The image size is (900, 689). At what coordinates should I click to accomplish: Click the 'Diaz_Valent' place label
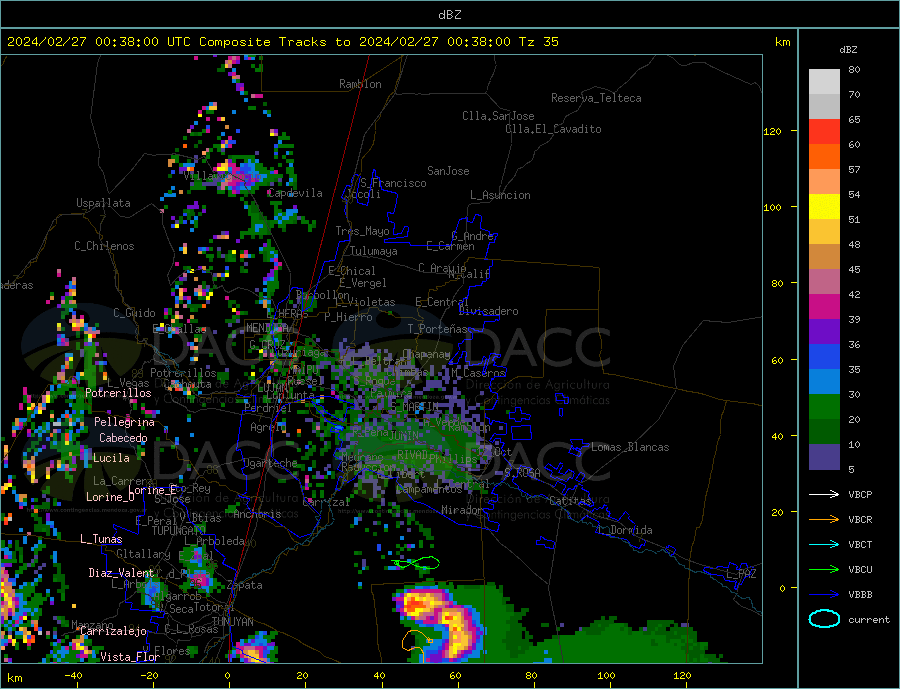tap(121, 573)
